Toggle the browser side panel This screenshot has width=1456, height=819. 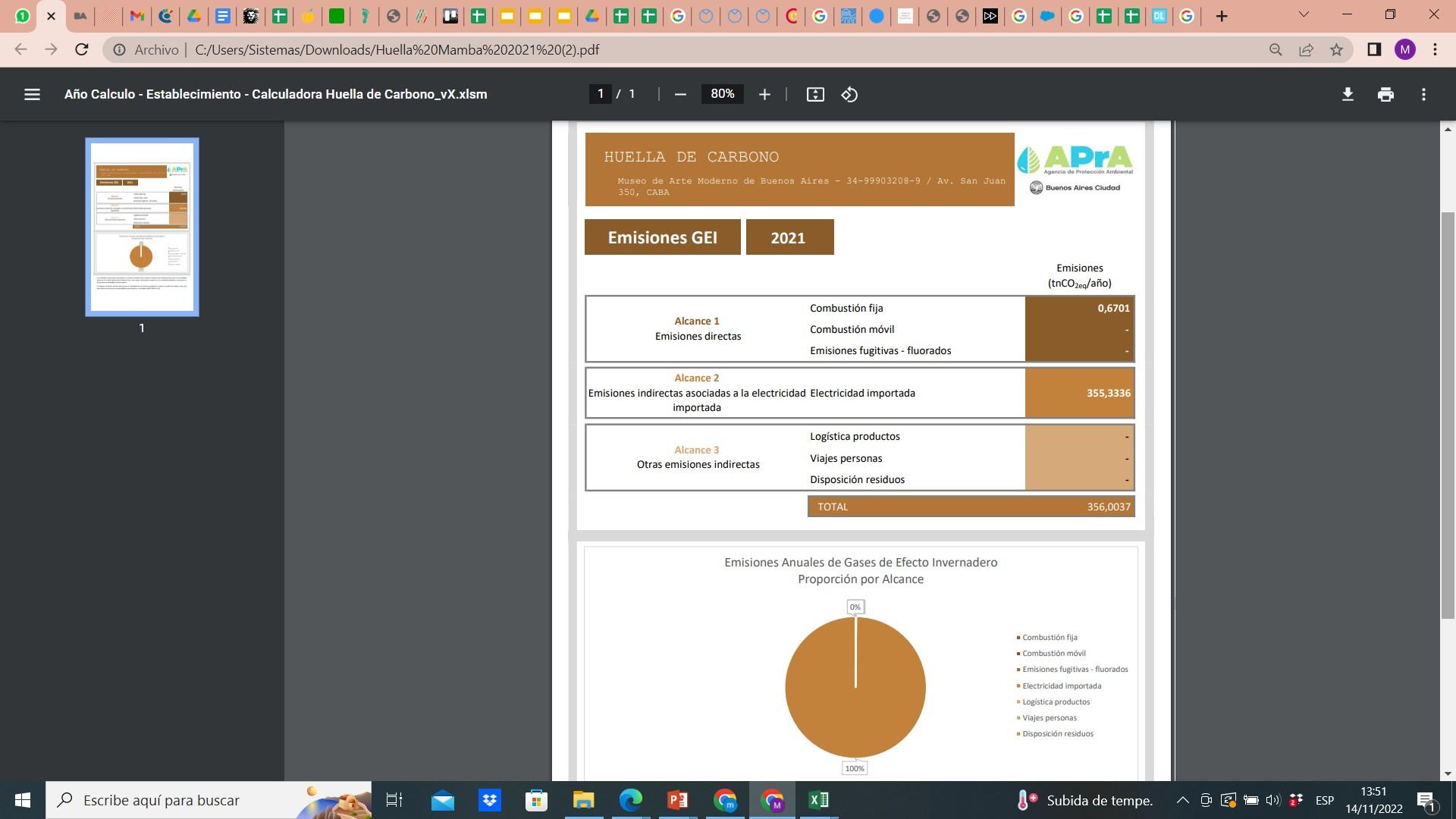(1373, 50)
